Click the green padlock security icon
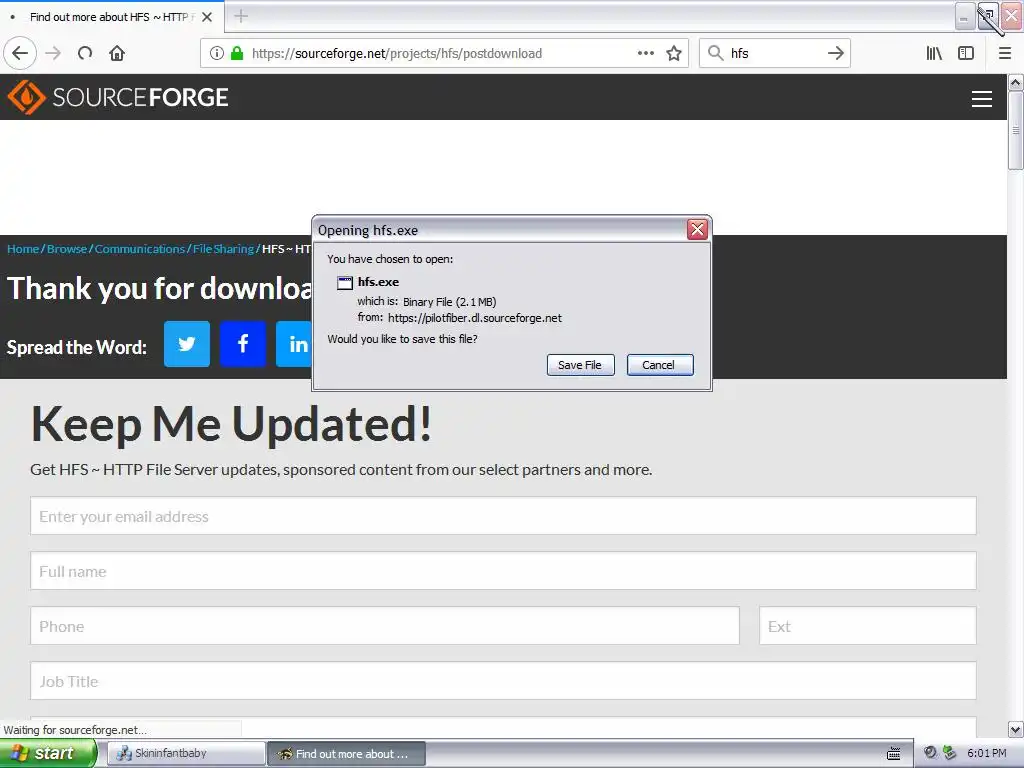 (x=237, y=53)
